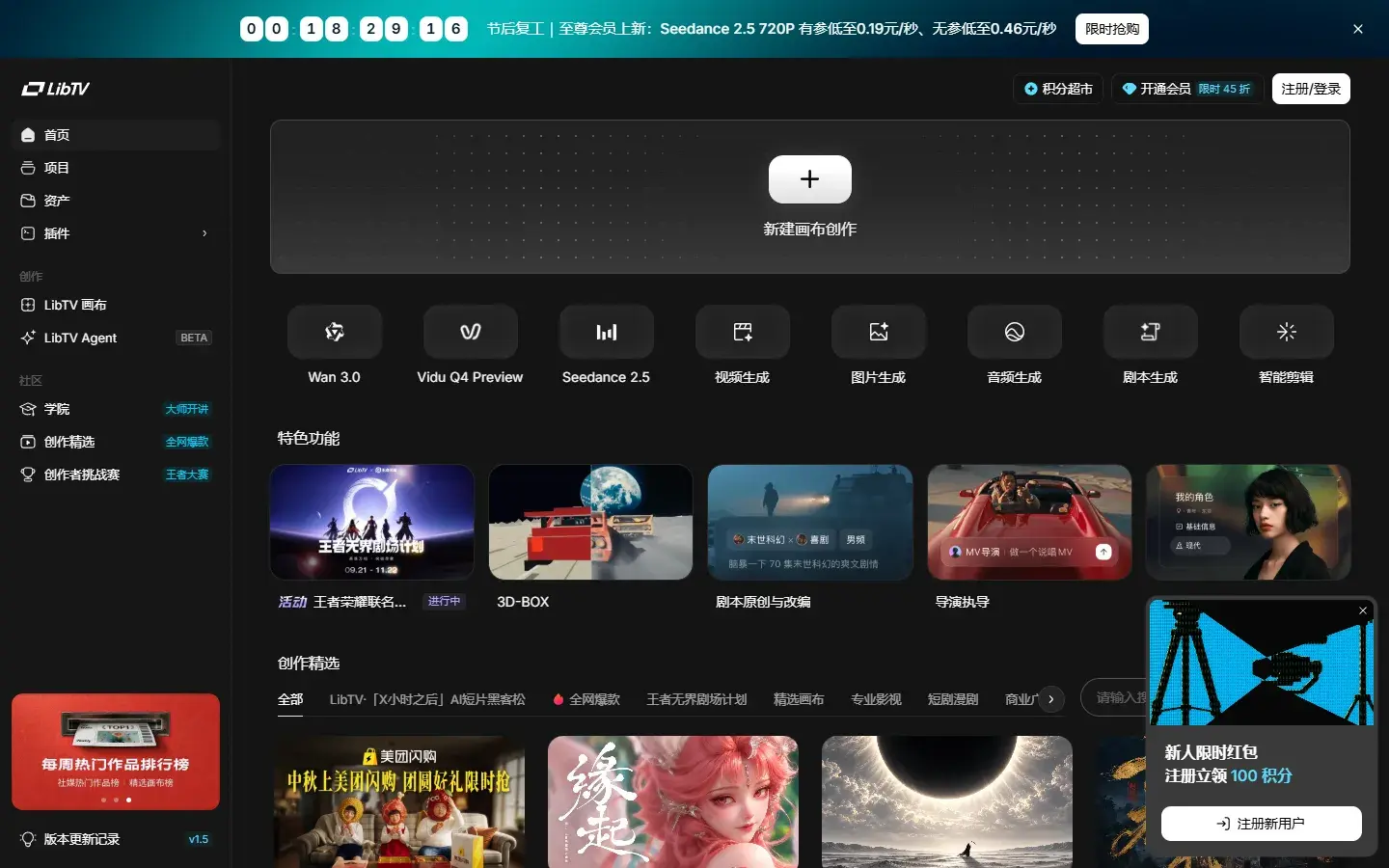Image resolution: width=1389 pixels, height=868 pixels.
Task: Open the 积分超市 points store
Action: (x=1058, y=89)
